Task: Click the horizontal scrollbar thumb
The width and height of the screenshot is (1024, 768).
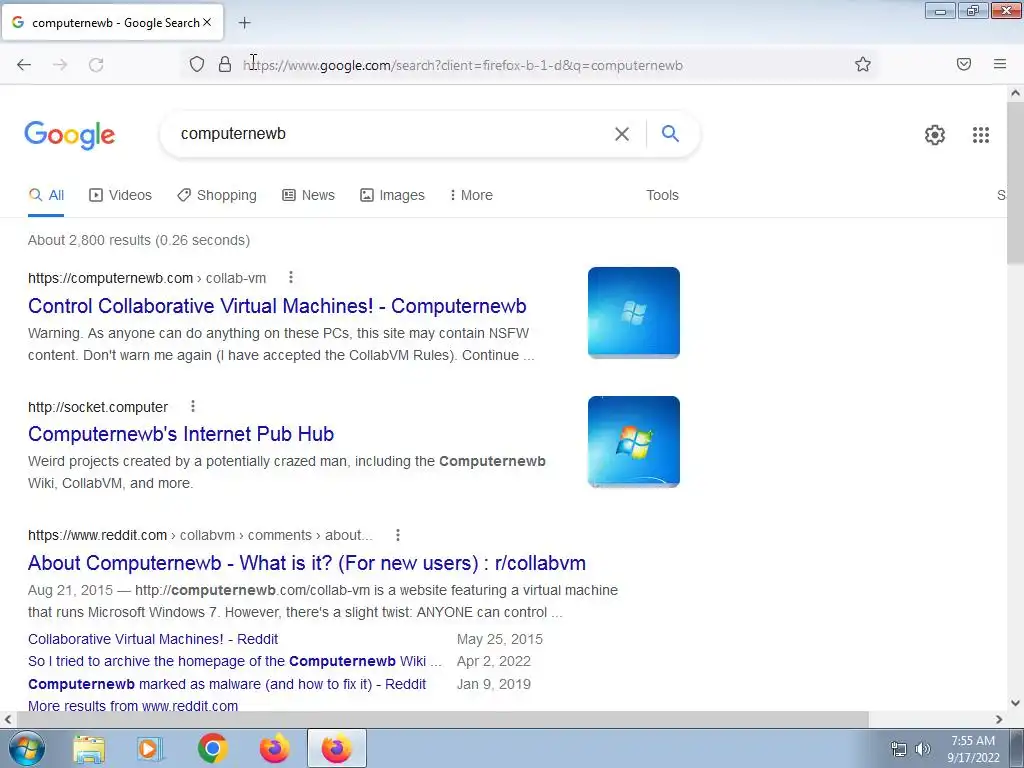Action: (442, 719)
